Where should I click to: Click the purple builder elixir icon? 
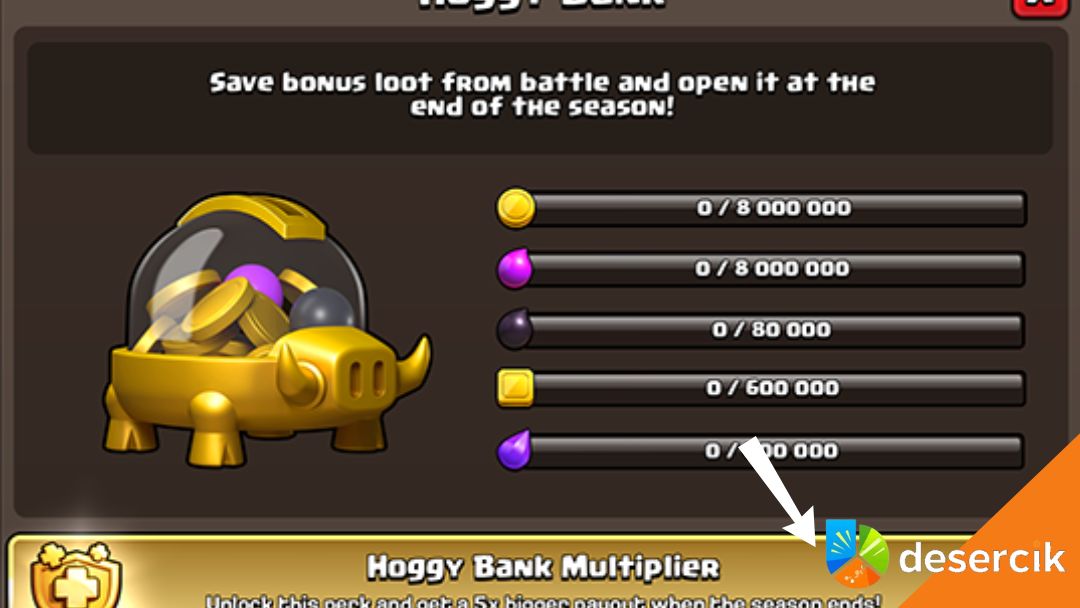(515, 450)
